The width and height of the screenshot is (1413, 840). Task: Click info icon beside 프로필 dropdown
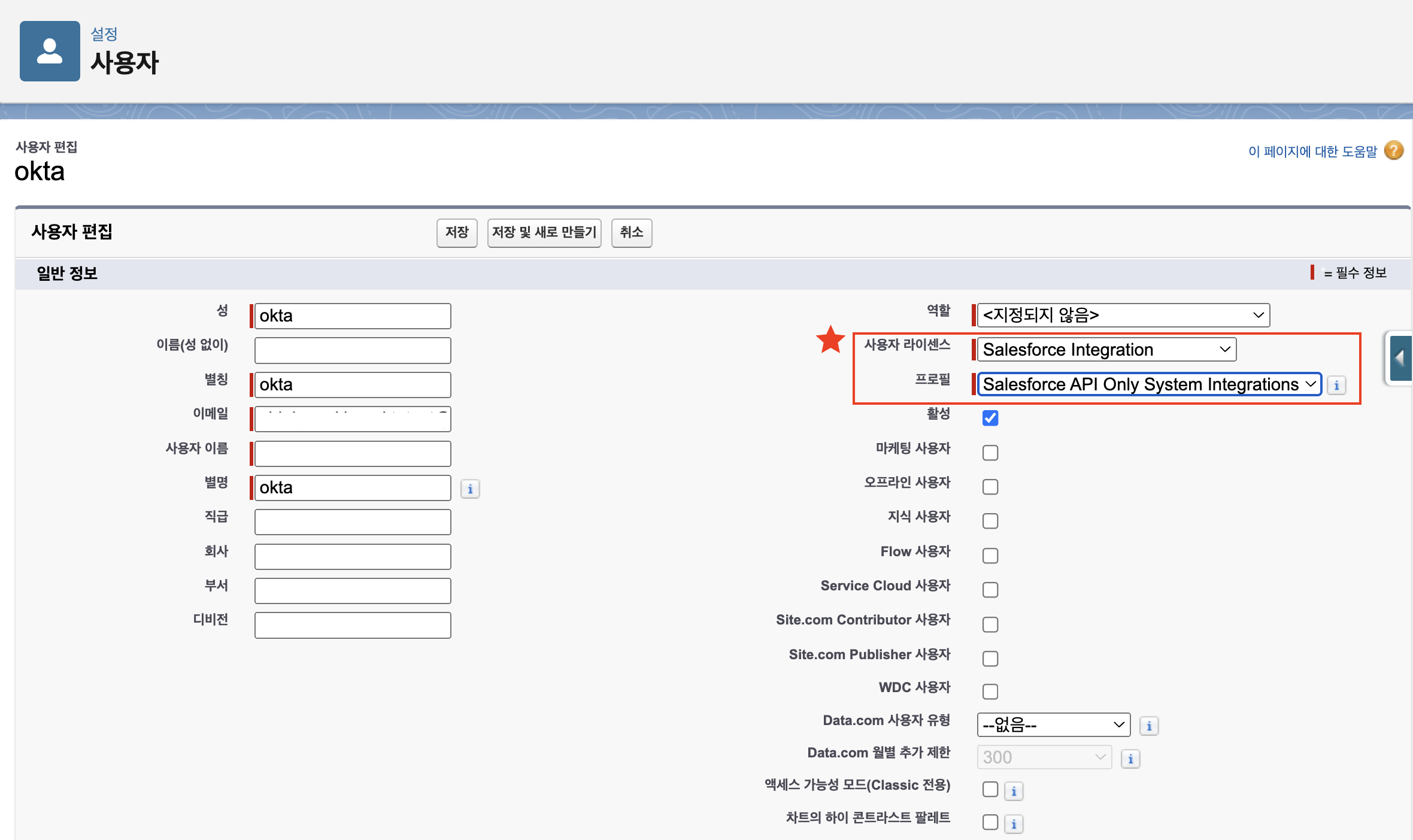1336,386
